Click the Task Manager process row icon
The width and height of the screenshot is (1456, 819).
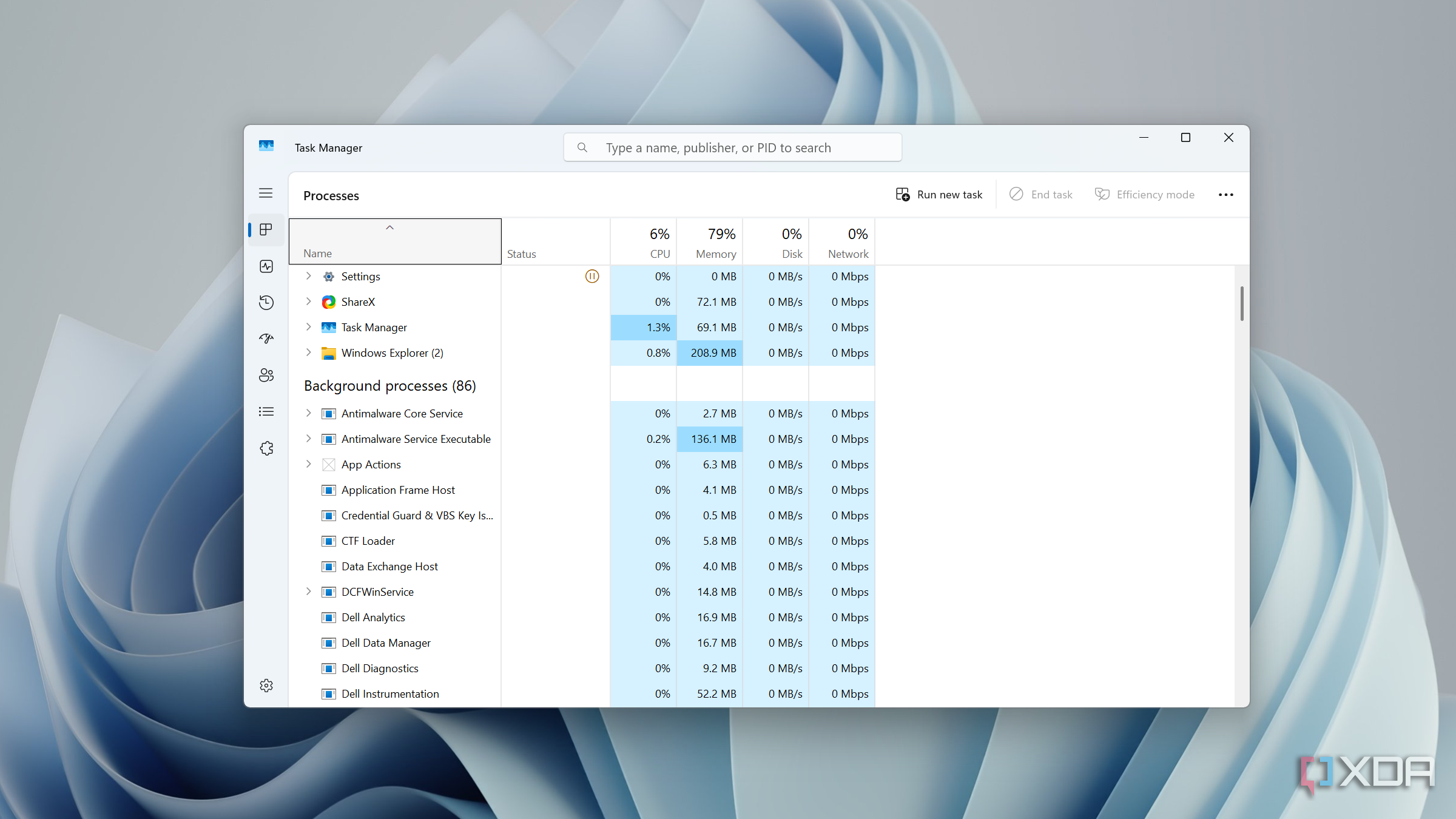coord(328,327)
